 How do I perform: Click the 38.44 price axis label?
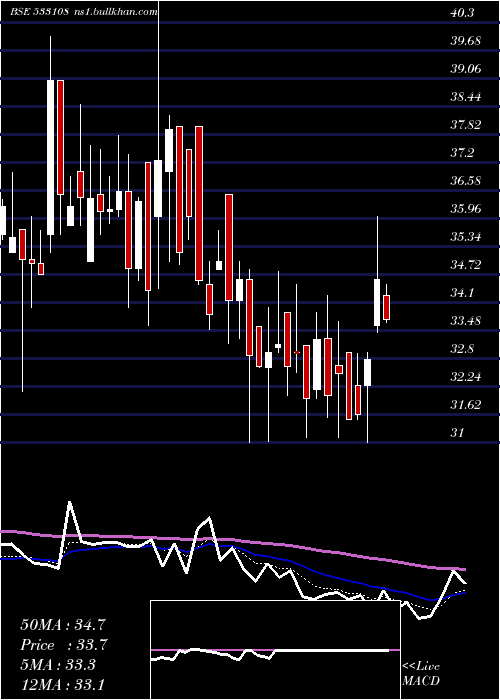click(x=465, y=97)
